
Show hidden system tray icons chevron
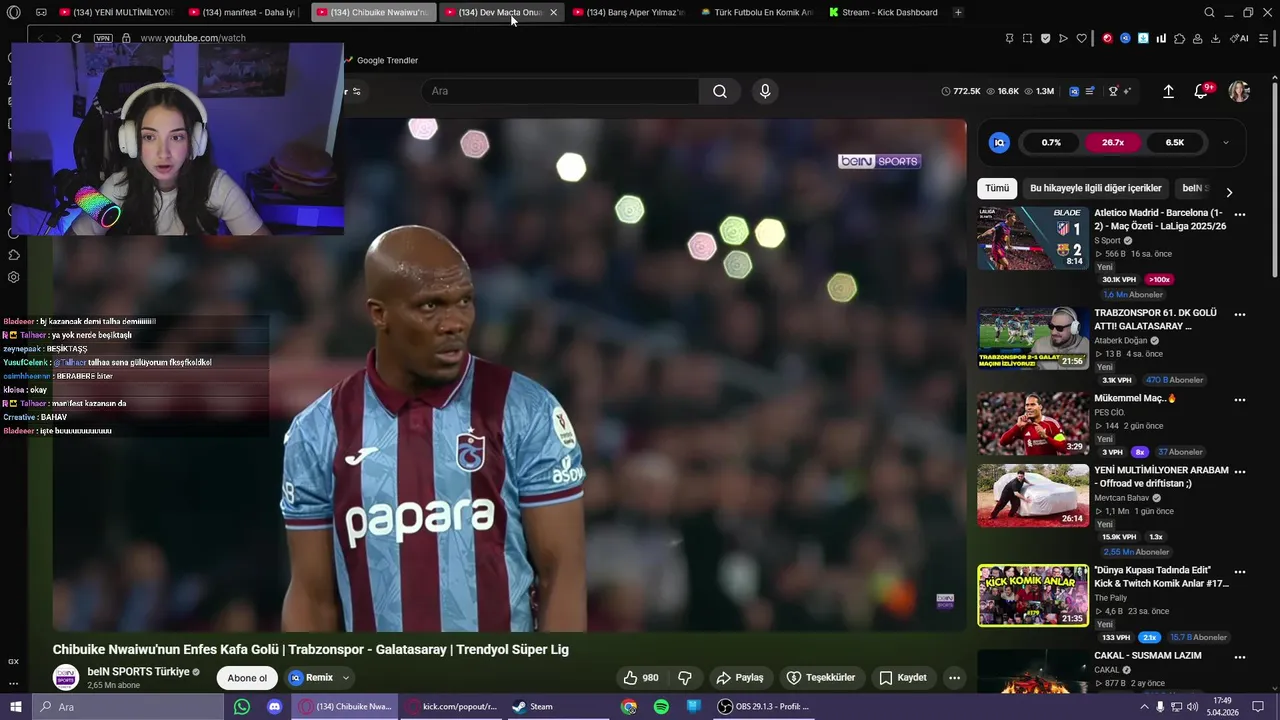pyautogui.click(x=1144, y=706)
